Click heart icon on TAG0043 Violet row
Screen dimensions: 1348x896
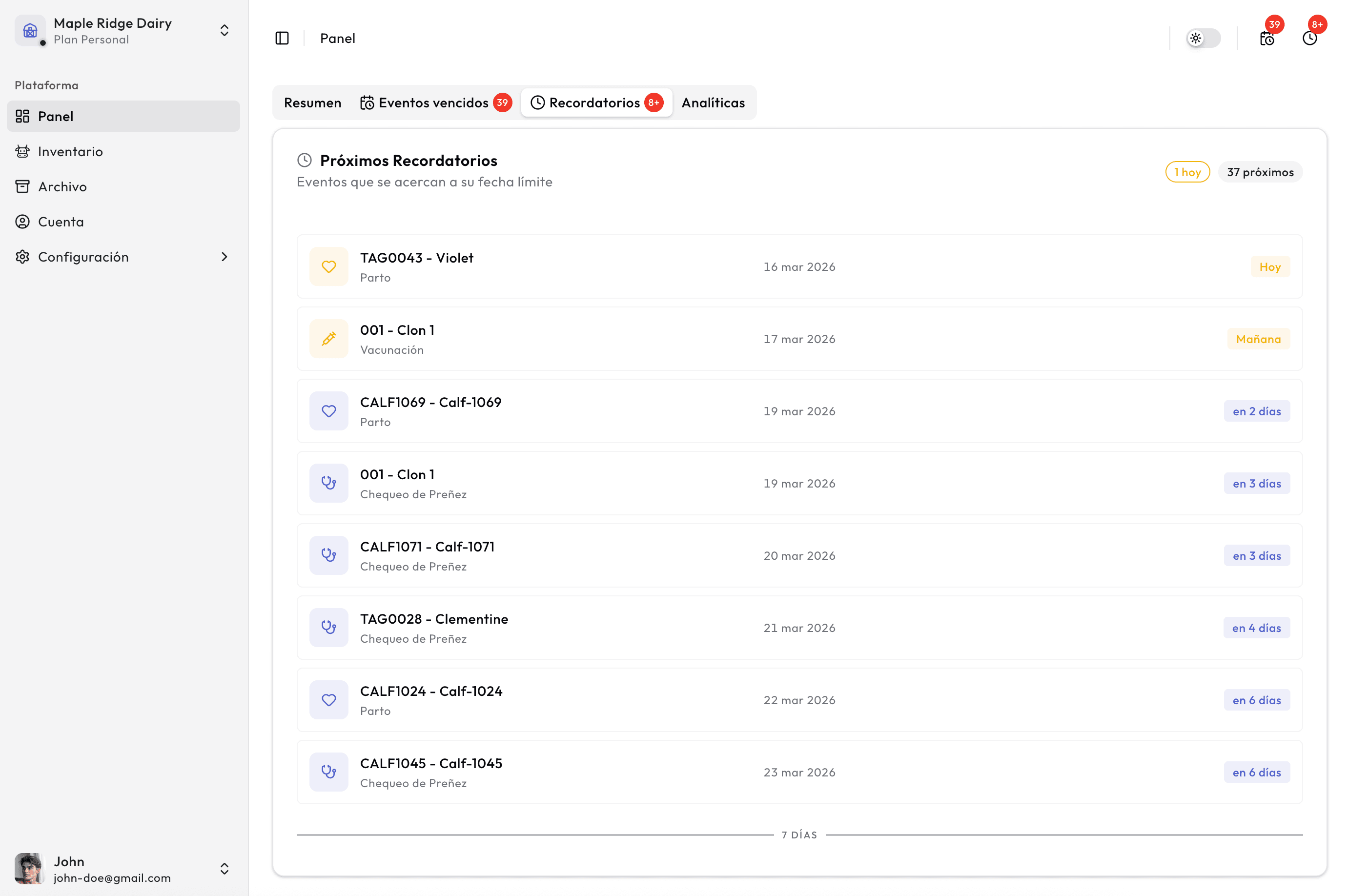click(328, 267)
